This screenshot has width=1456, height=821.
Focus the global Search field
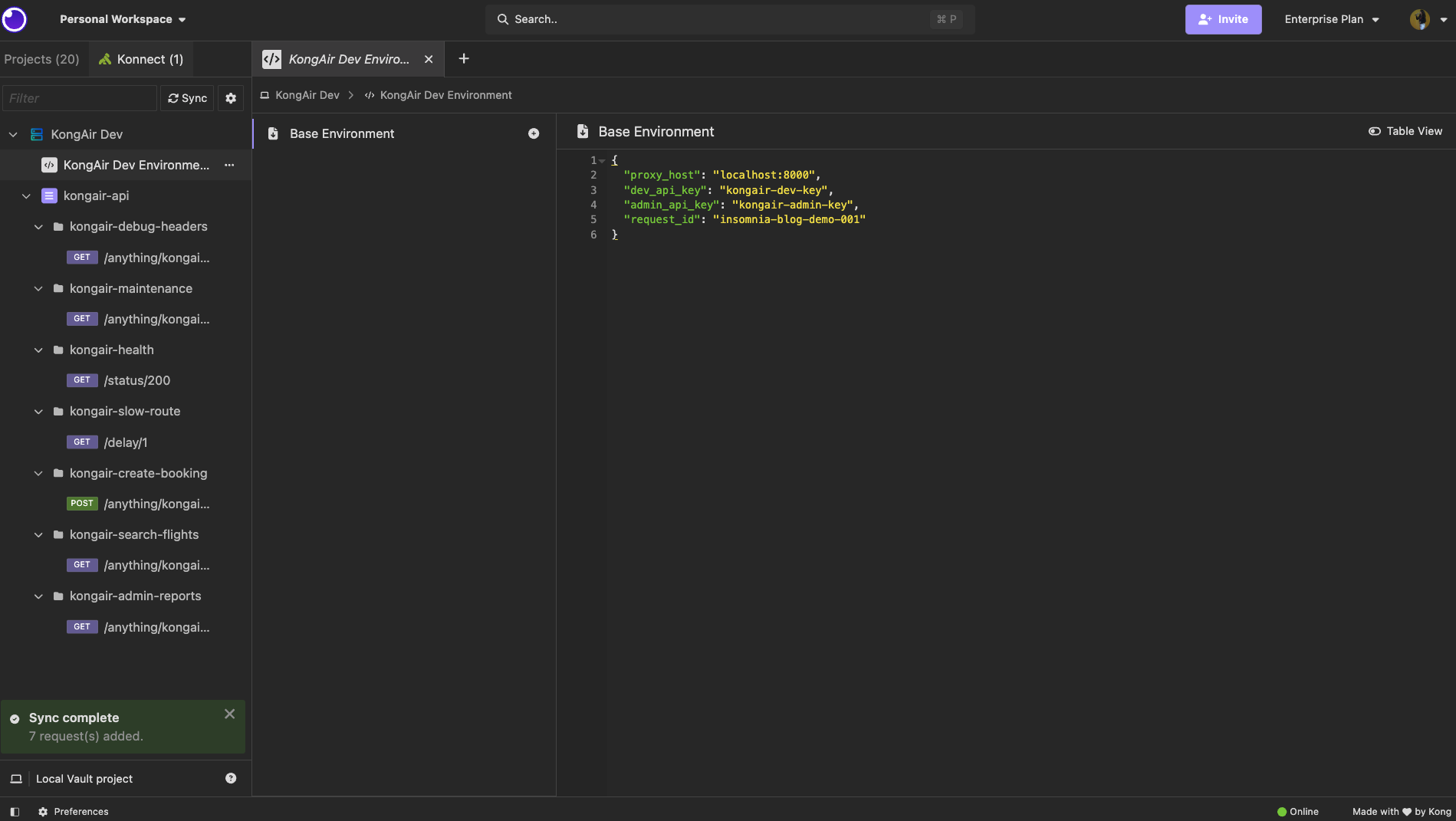coord(730,19)
